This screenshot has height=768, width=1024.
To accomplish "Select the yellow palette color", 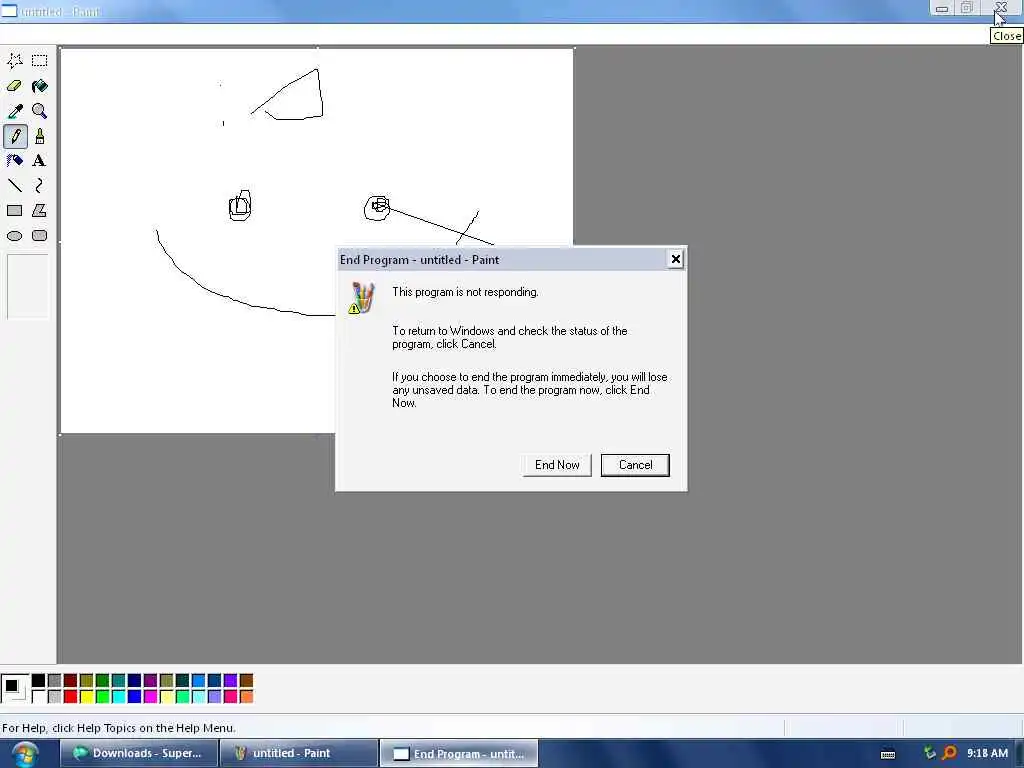I will pos(86,697).
